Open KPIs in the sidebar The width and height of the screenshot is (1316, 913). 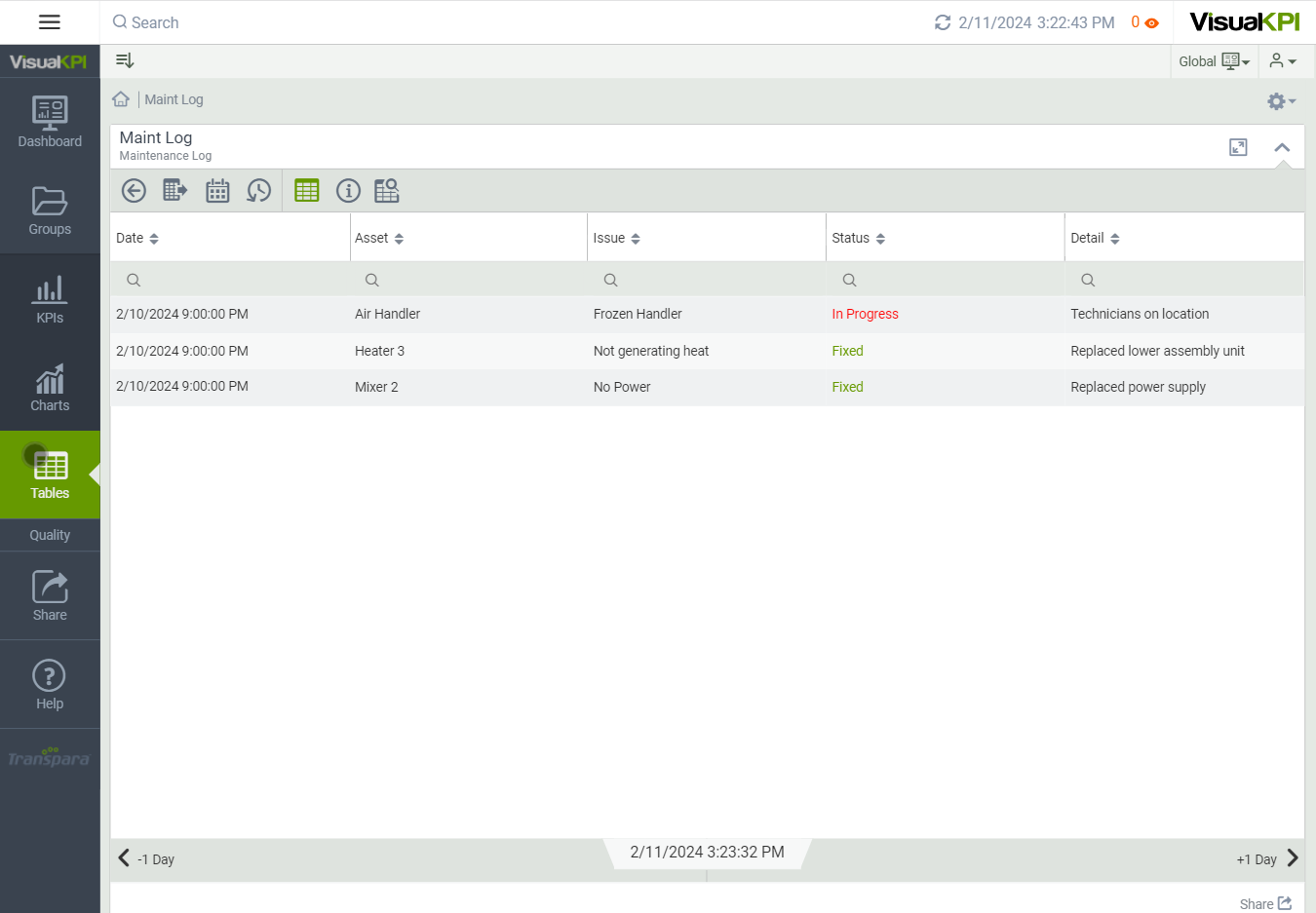point(50,299)
